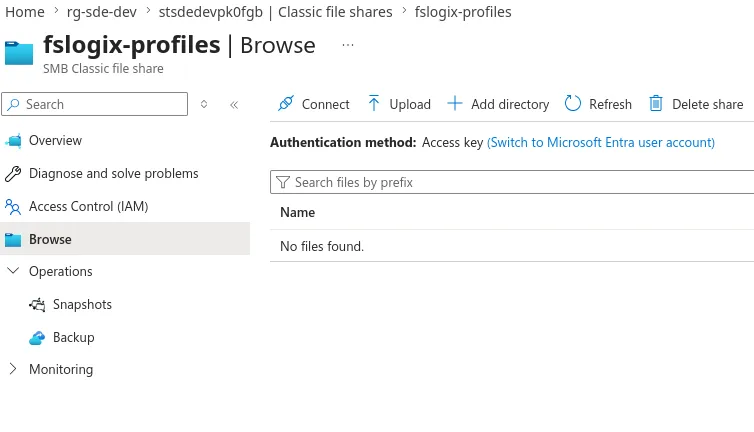This screenshot has width=754, height=432.
Task: Click Add directory button
Action: pos(498,104)
